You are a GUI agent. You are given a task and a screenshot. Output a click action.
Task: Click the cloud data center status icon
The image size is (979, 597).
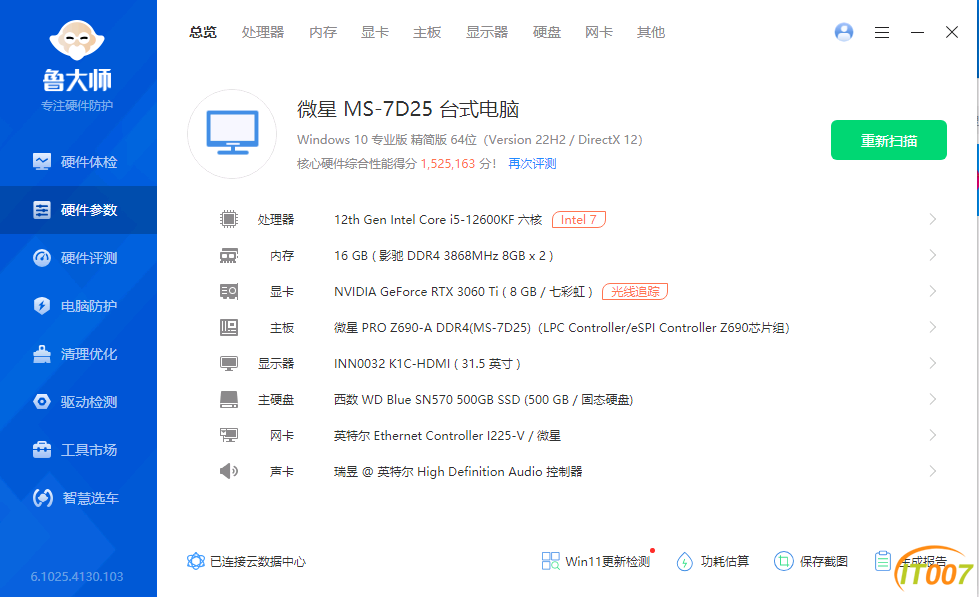tap(195, 561)
